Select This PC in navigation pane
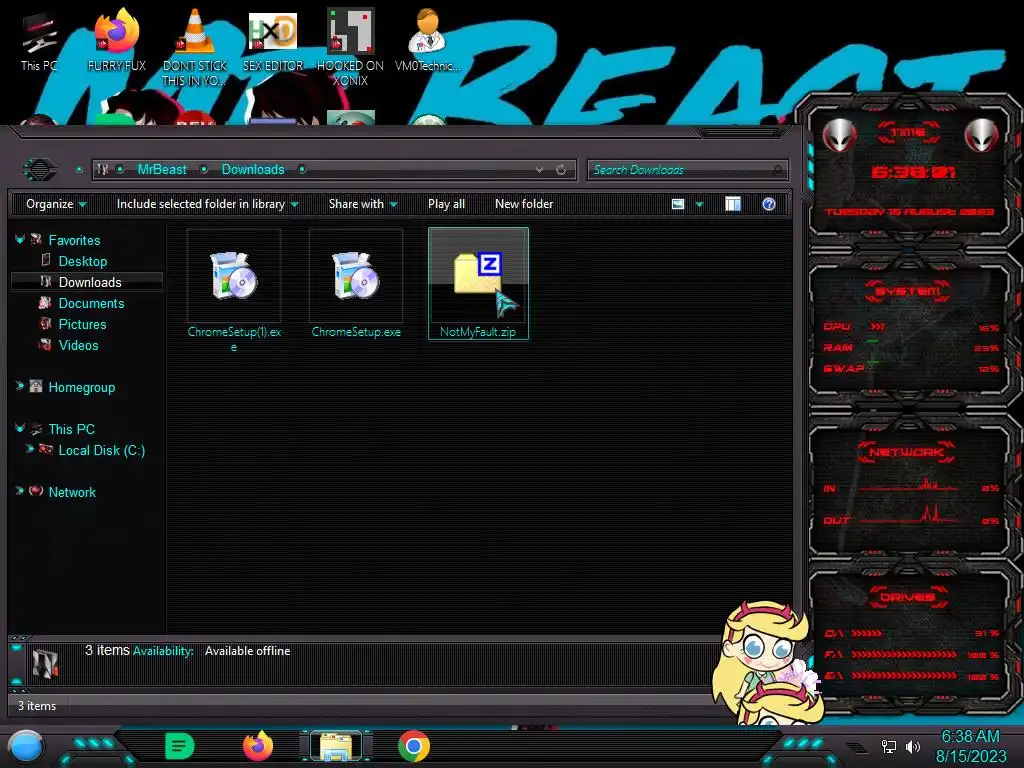 71,429
